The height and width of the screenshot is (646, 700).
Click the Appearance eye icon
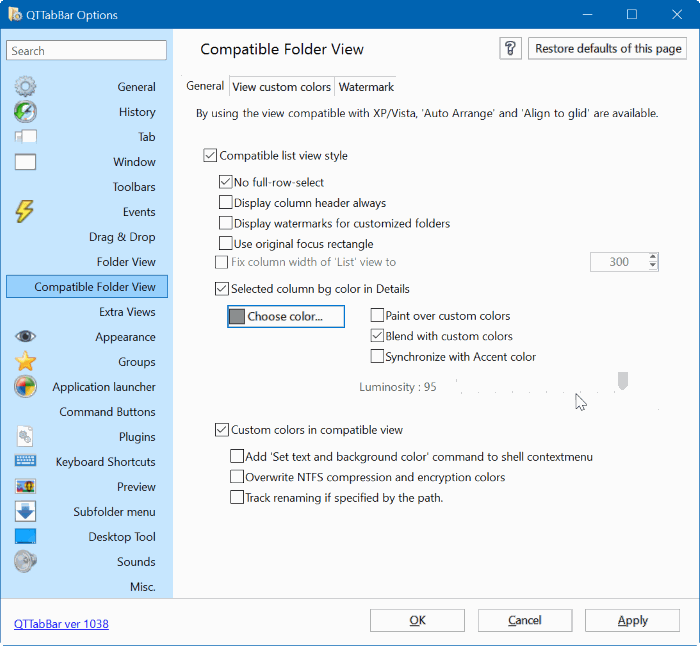point(25,336)
